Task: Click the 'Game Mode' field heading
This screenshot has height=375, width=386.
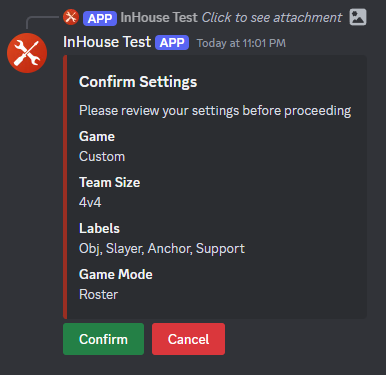Action: (x=116, y=274)
